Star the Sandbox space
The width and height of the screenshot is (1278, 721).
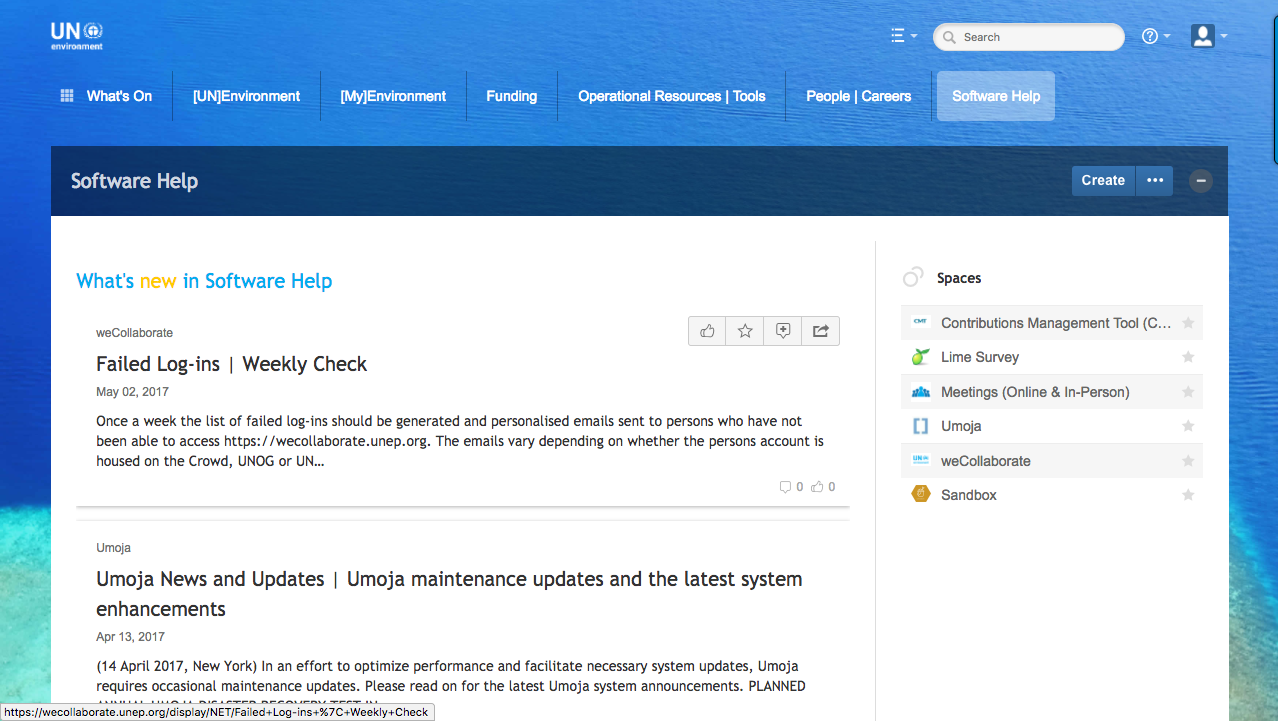click(1188, 495)
